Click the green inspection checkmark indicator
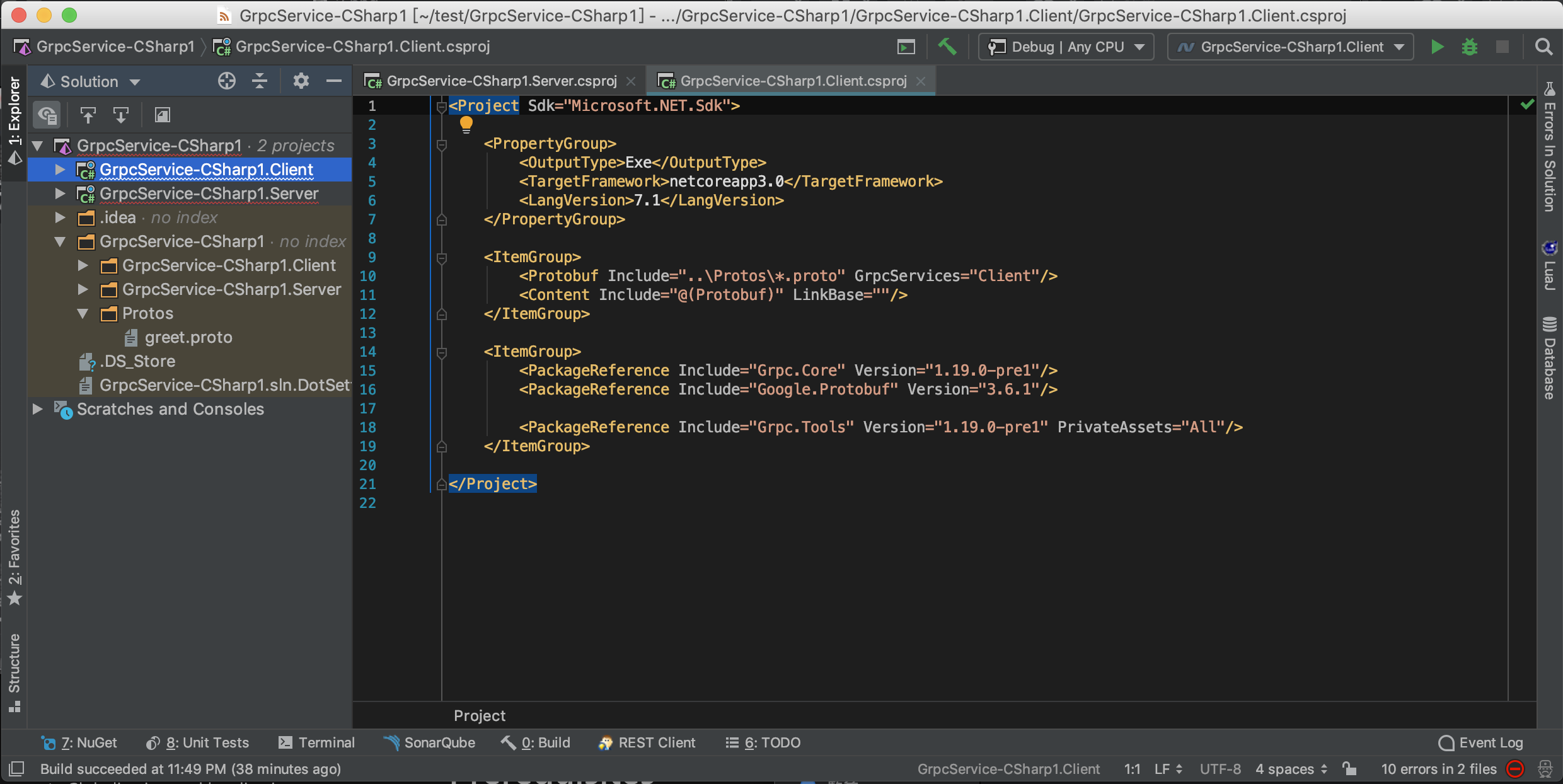 pos(1527,105)
